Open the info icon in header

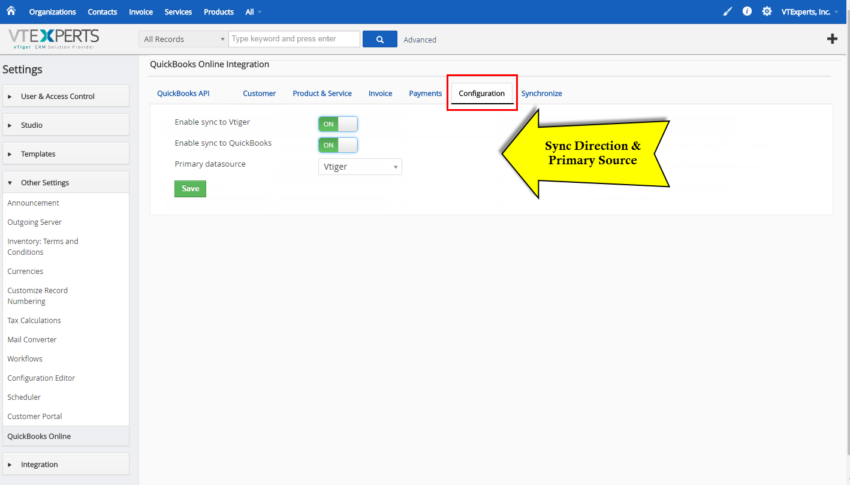click(x=747, y=11)
